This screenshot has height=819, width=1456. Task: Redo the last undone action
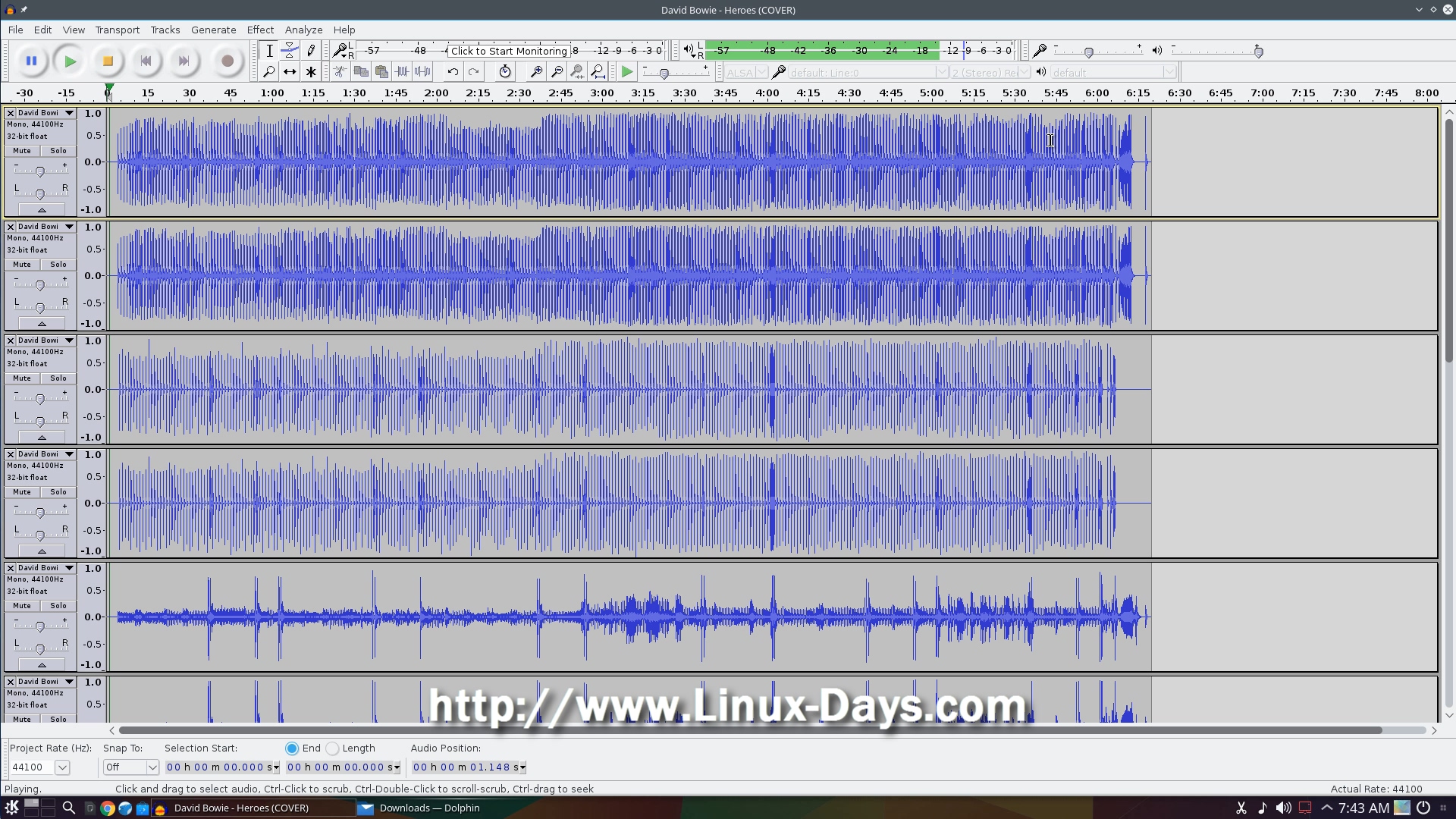473,72
